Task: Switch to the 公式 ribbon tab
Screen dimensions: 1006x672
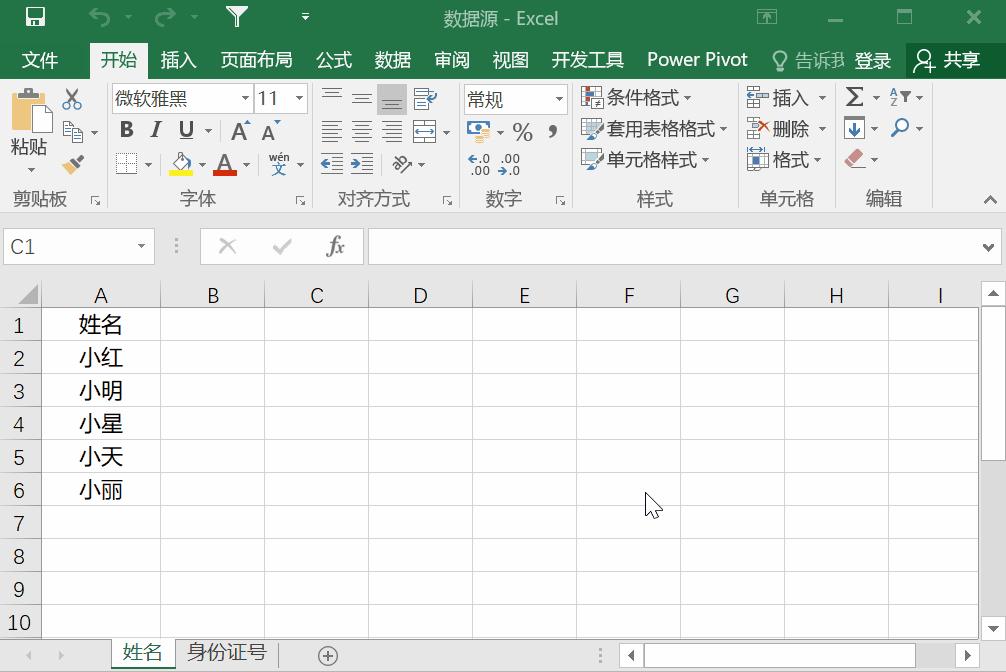Action: tap(334, 60)
